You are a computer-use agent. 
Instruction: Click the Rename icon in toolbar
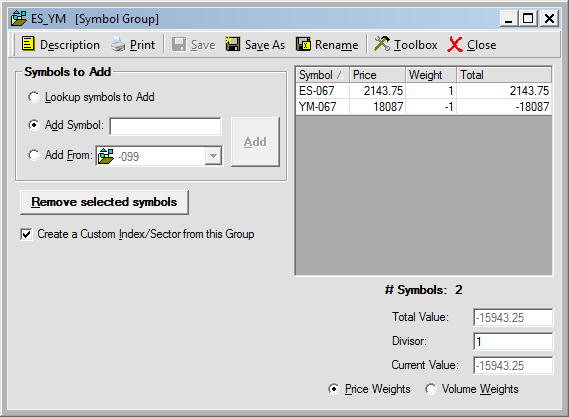tap(303, 44)
